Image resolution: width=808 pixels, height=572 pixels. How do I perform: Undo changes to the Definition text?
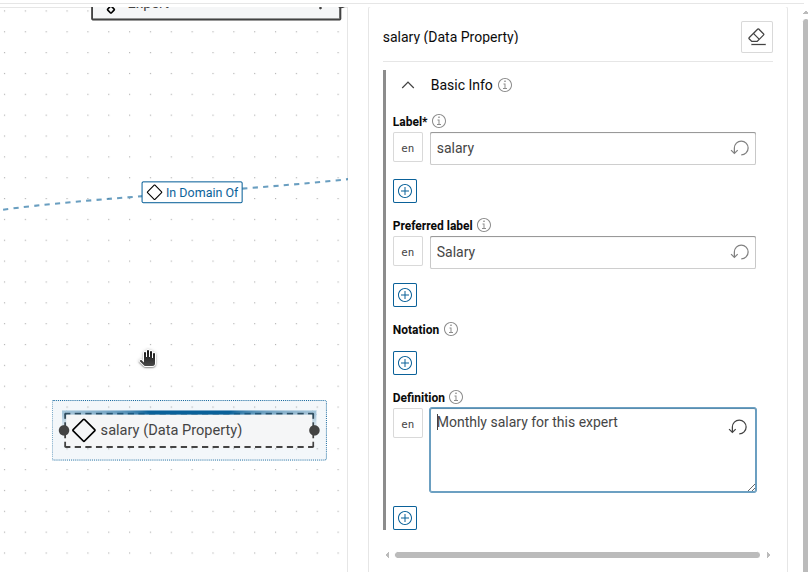(738, 427)
